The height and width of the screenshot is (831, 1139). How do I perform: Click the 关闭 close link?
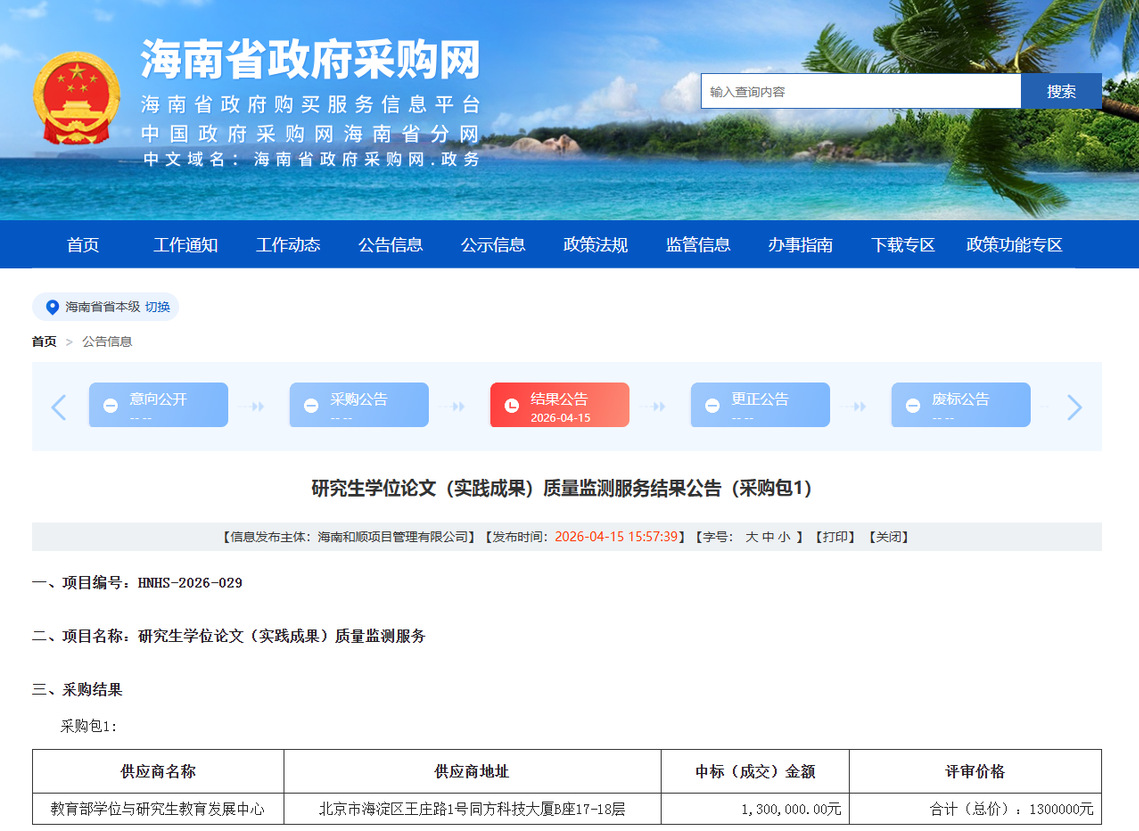(888, 537)
